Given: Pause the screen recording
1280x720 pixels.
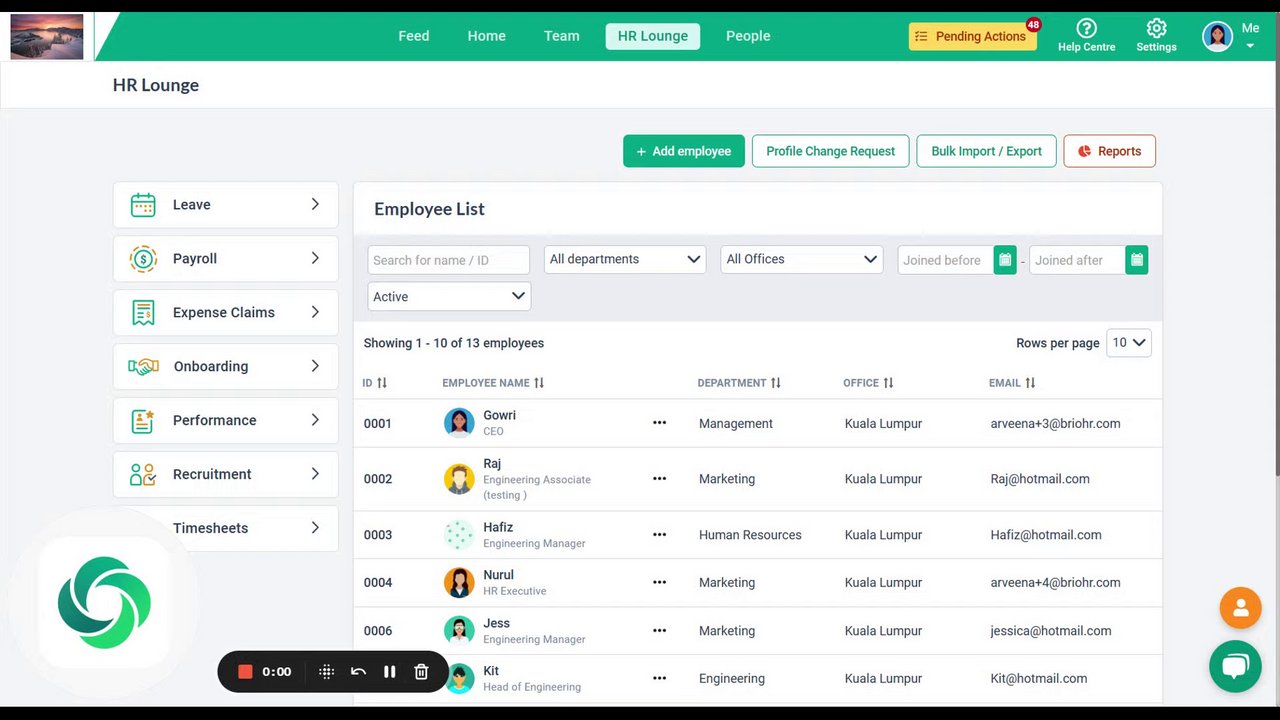Looking at the screenshot, I should pyautogui.click(x=390, y=672).
